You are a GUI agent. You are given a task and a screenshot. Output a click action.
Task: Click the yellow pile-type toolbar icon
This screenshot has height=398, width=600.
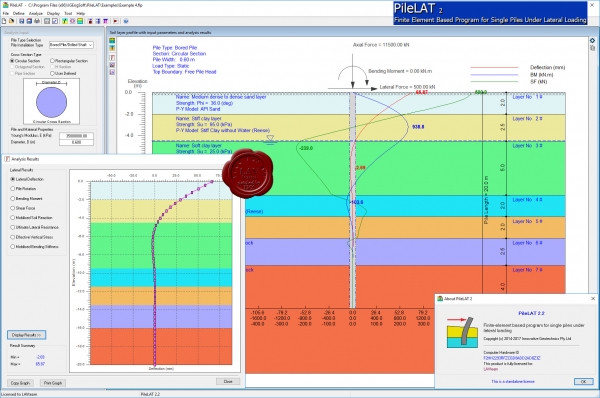pos(65,21)
